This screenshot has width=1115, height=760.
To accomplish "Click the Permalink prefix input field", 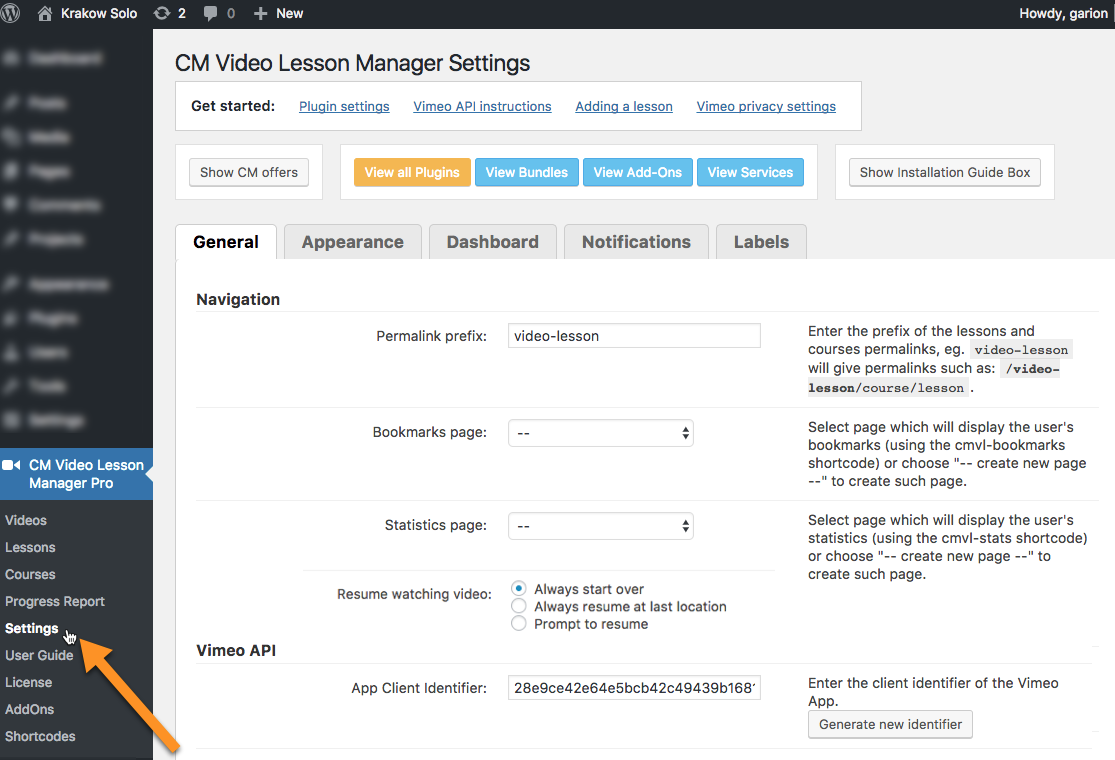I will pyautogui.click(x=634, y=336).
